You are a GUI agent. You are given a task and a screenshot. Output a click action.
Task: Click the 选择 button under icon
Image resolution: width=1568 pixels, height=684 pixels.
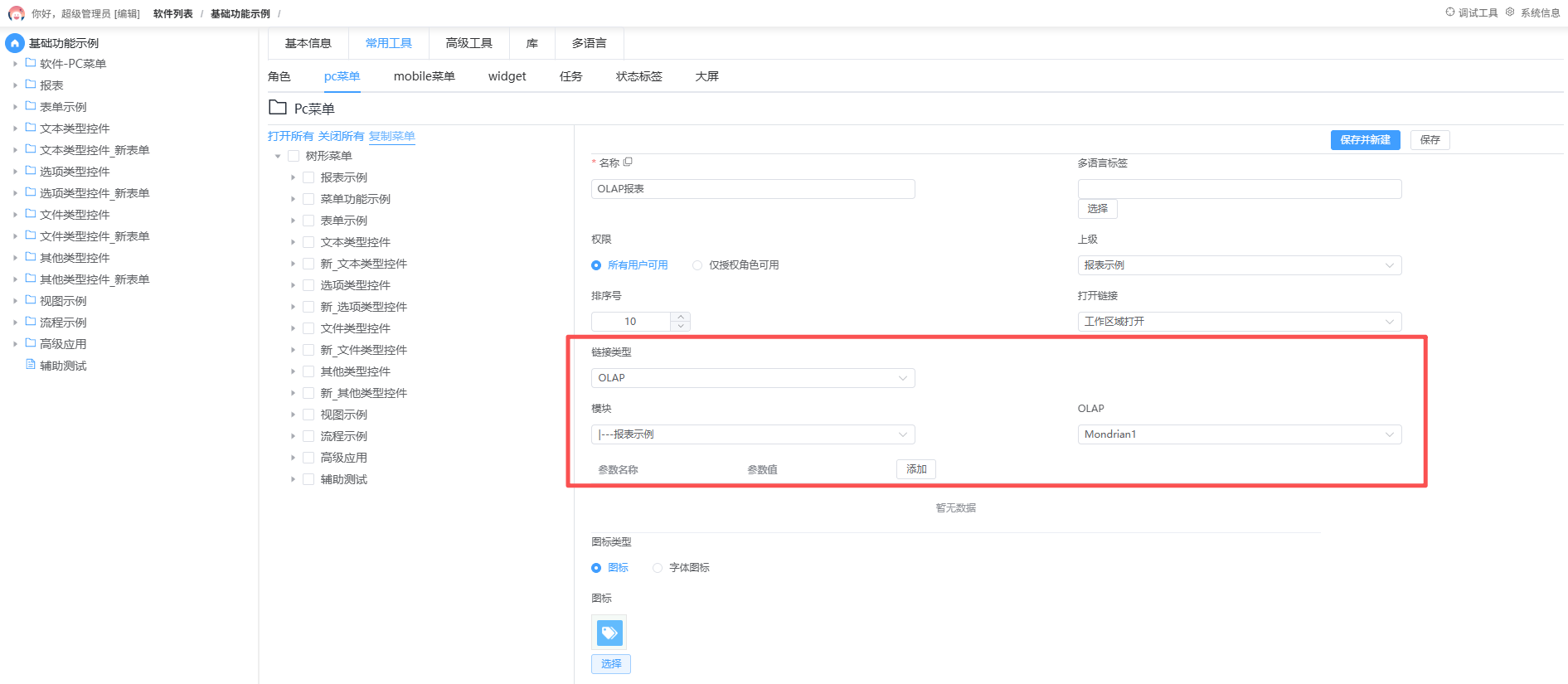[x=611, y=664]
